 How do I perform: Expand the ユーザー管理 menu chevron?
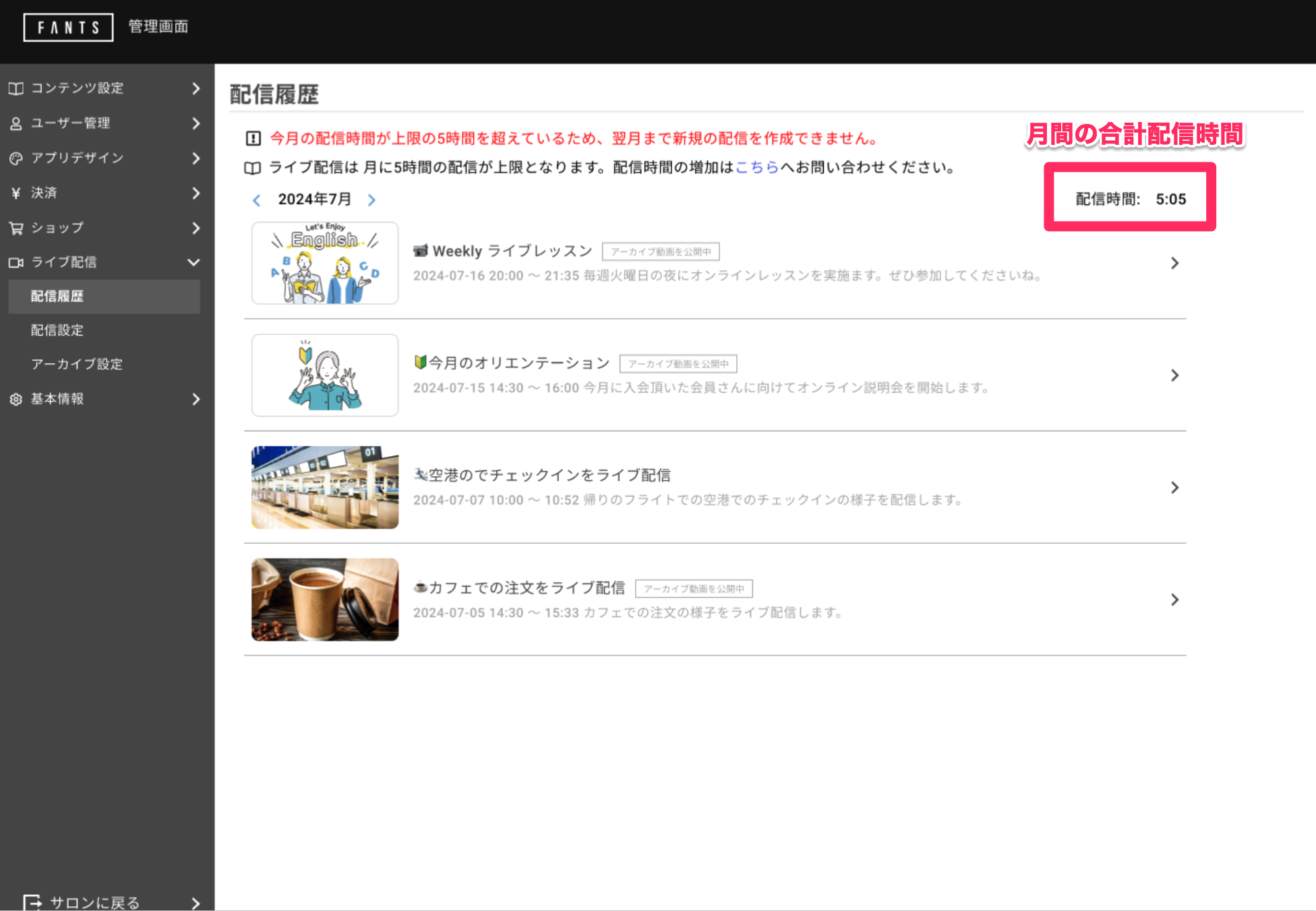coord(196,123)
